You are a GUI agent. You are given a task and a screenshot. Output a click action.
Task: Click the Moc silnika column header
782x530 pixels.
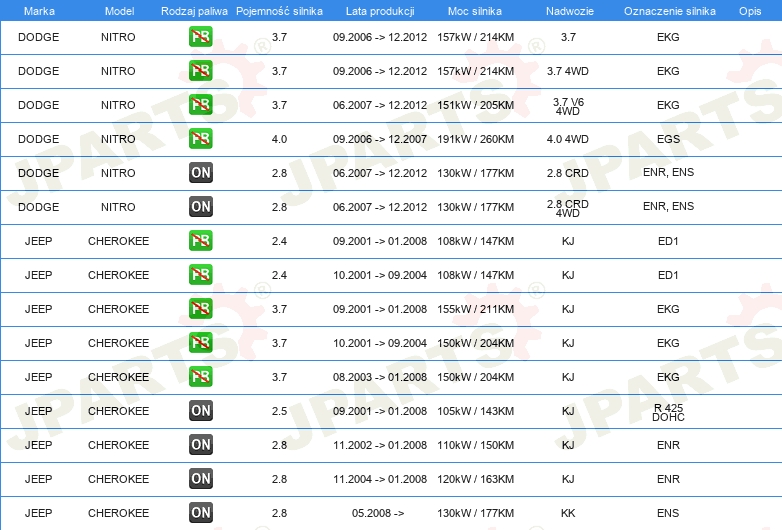tap(475, 11)
